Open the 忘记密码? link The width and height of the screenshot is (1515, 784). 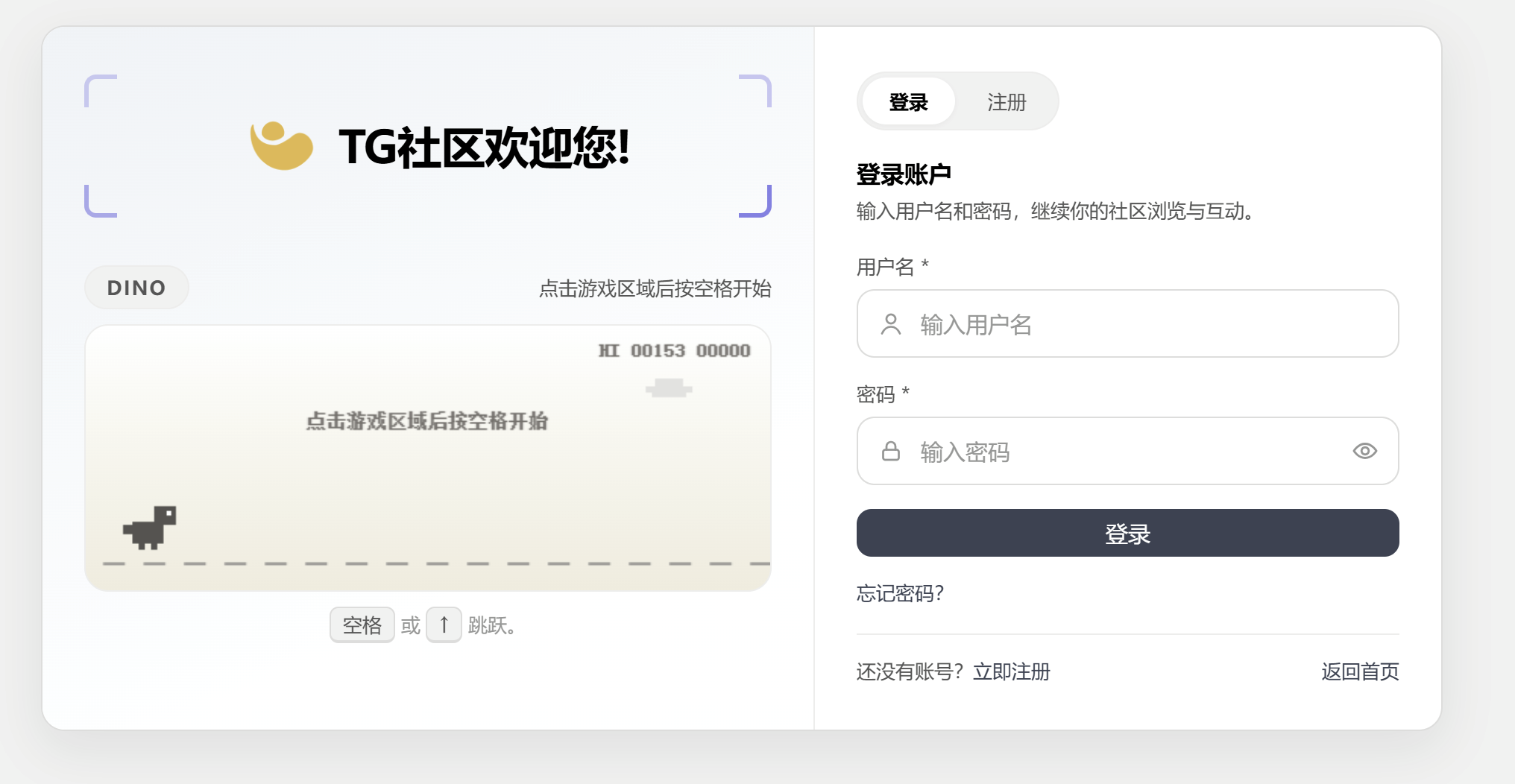[900, 593]
